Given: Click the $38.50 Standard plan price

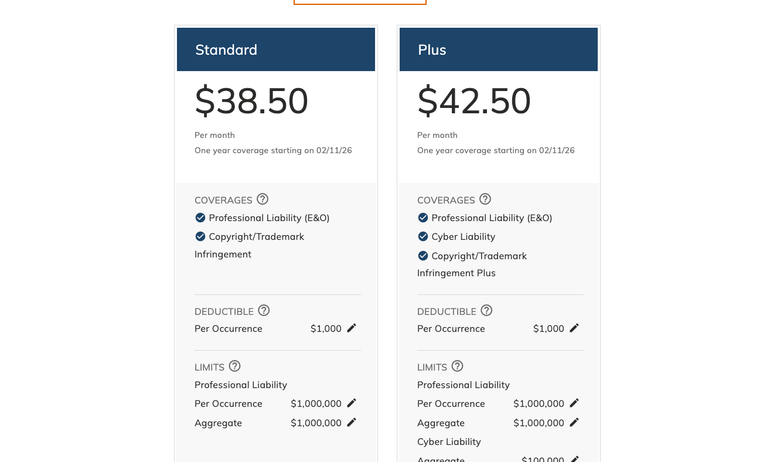Looking at the screenshot, I should tap(251, 101).
